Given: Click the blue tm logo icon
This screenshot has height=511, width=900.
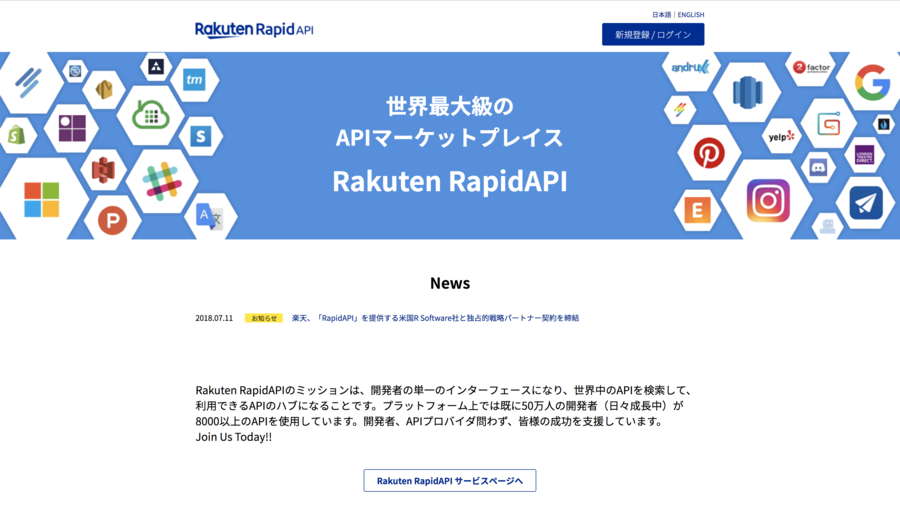Looking at the screenshot, I should coord(194,80).
